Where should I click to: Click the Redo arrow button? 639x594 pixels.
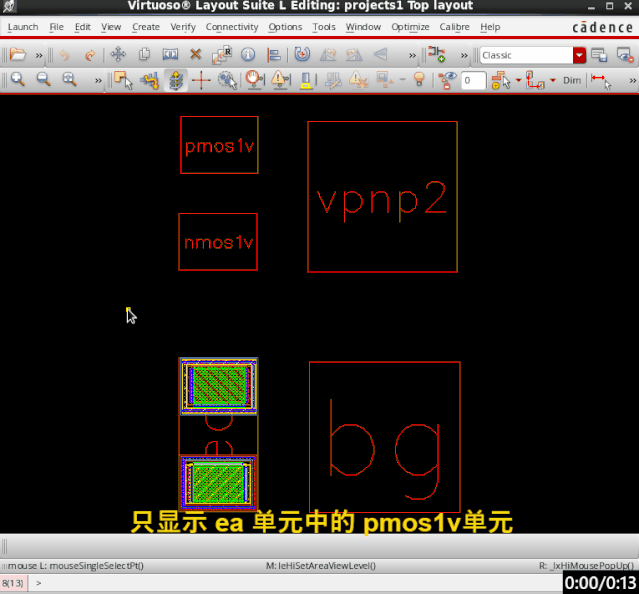coord(91,55)
